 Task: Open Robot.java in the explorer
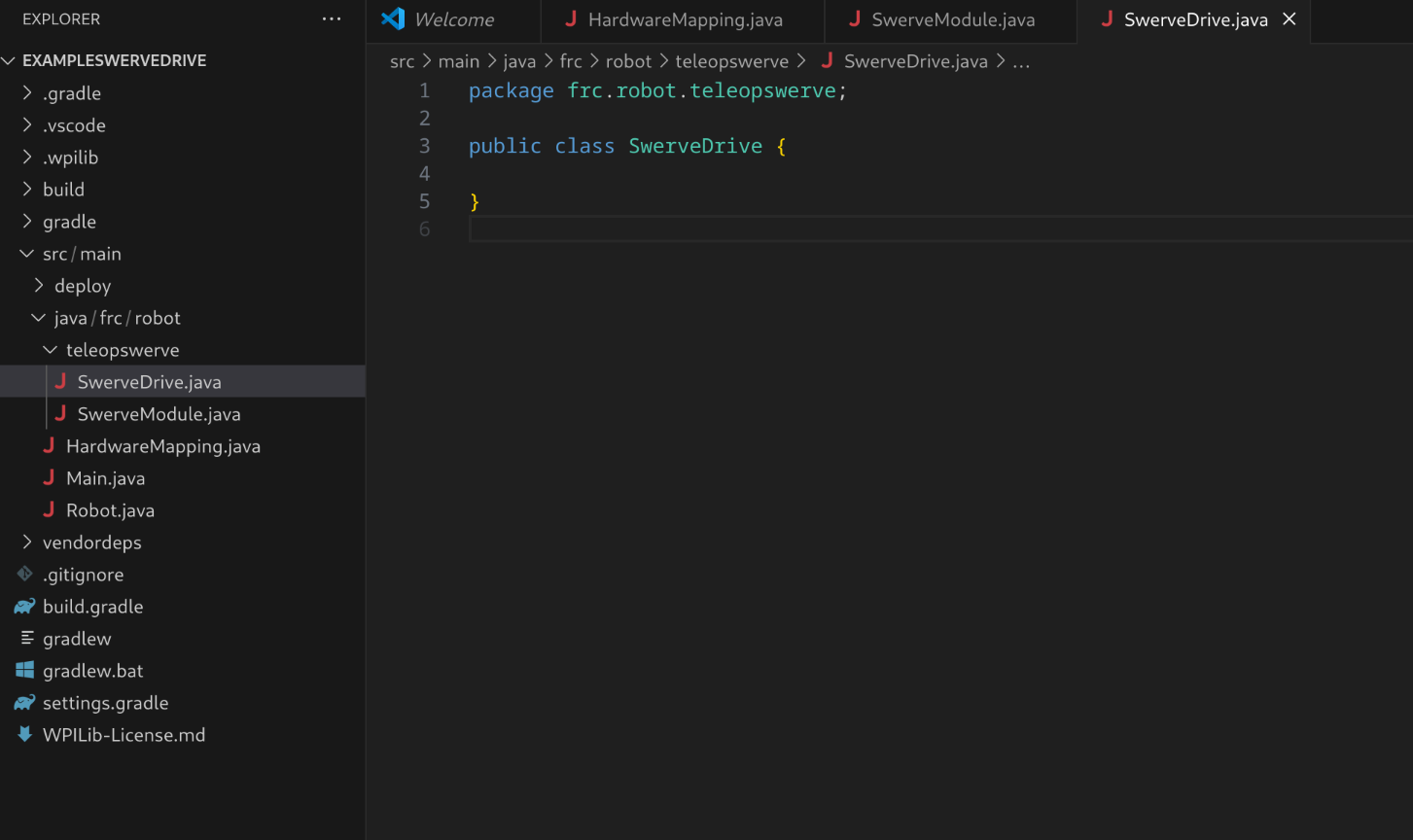tap(183, 510)
